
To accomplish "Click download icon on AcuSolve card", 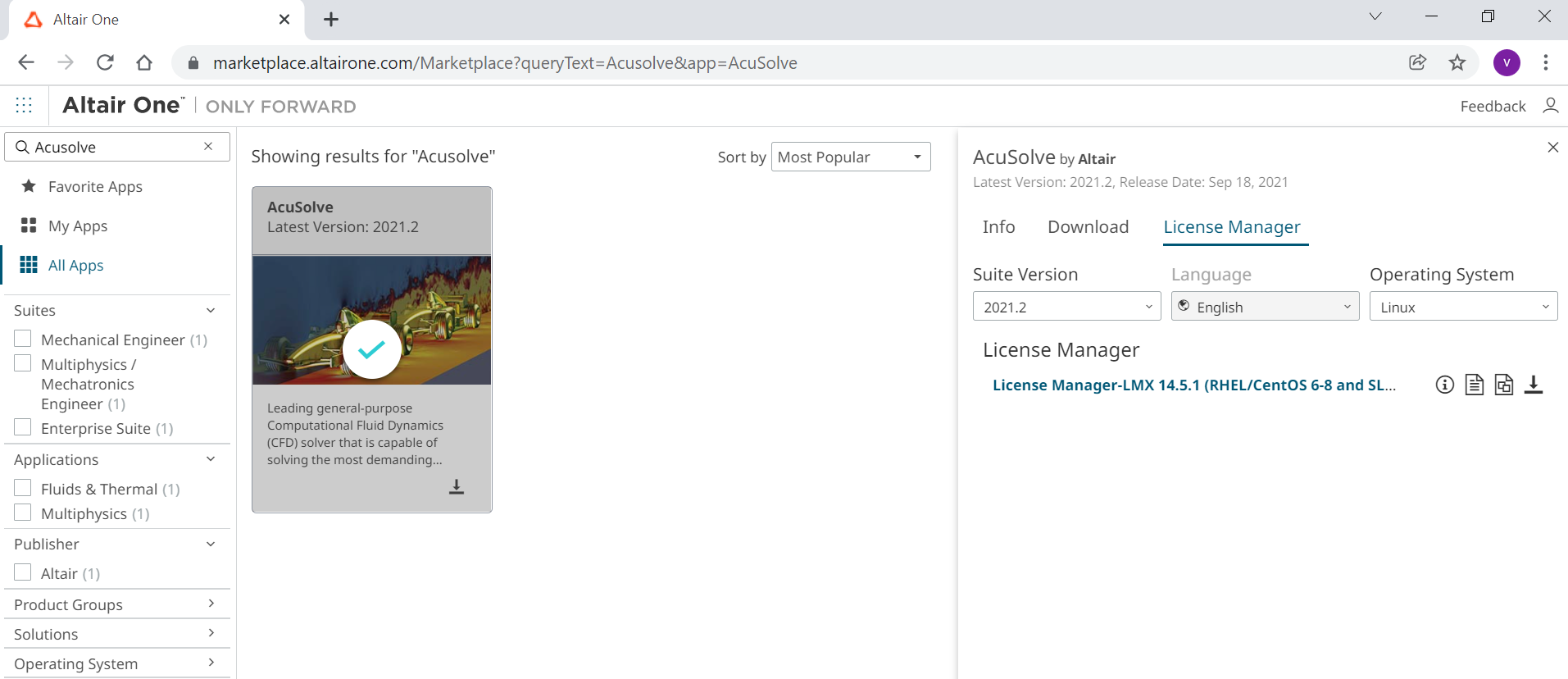I will [457, 487].
